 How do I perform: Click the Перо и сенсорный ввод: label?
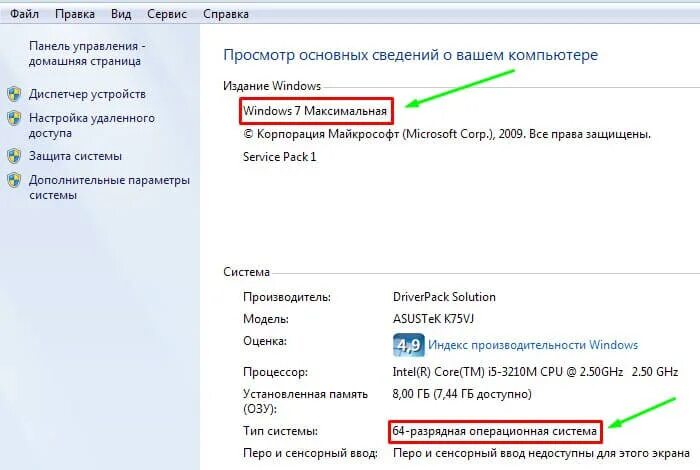[x=310, y=453]
